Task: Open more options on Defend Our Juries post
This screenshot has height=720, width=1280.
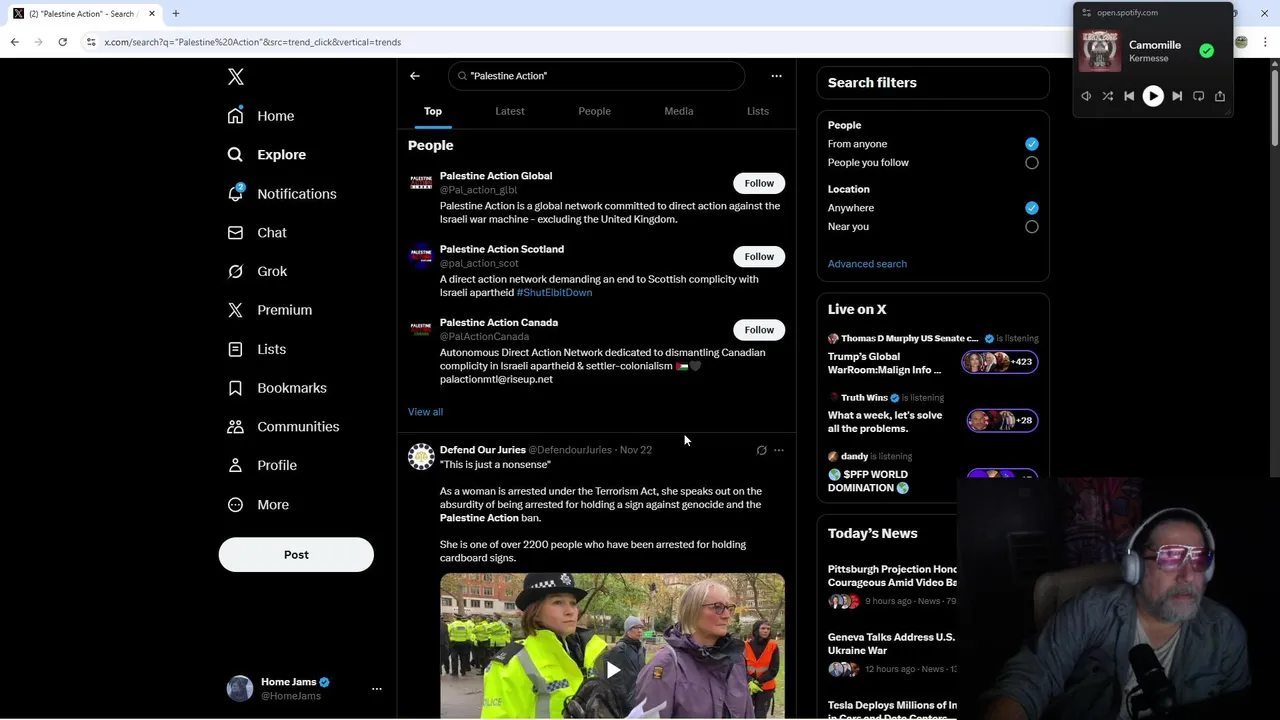Action: (x=779, y=450)
